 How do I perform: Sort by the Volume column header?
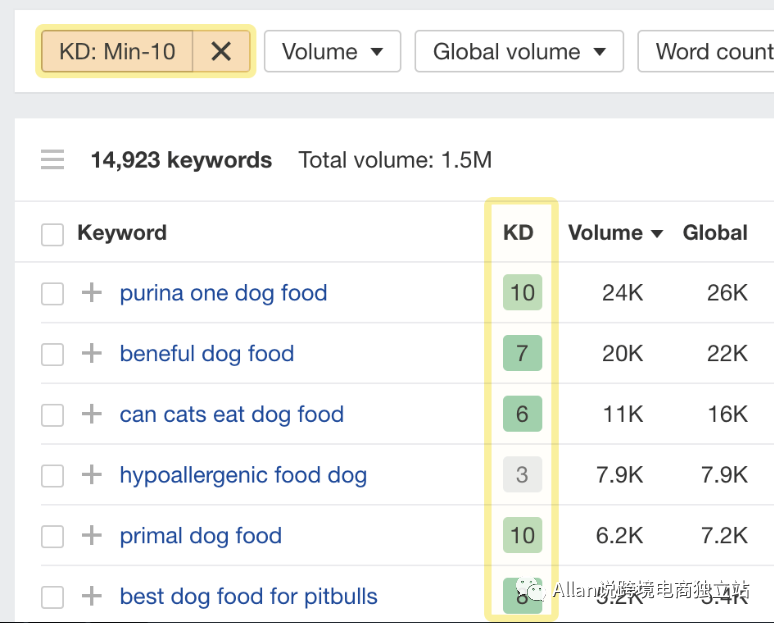click(615, 233)
